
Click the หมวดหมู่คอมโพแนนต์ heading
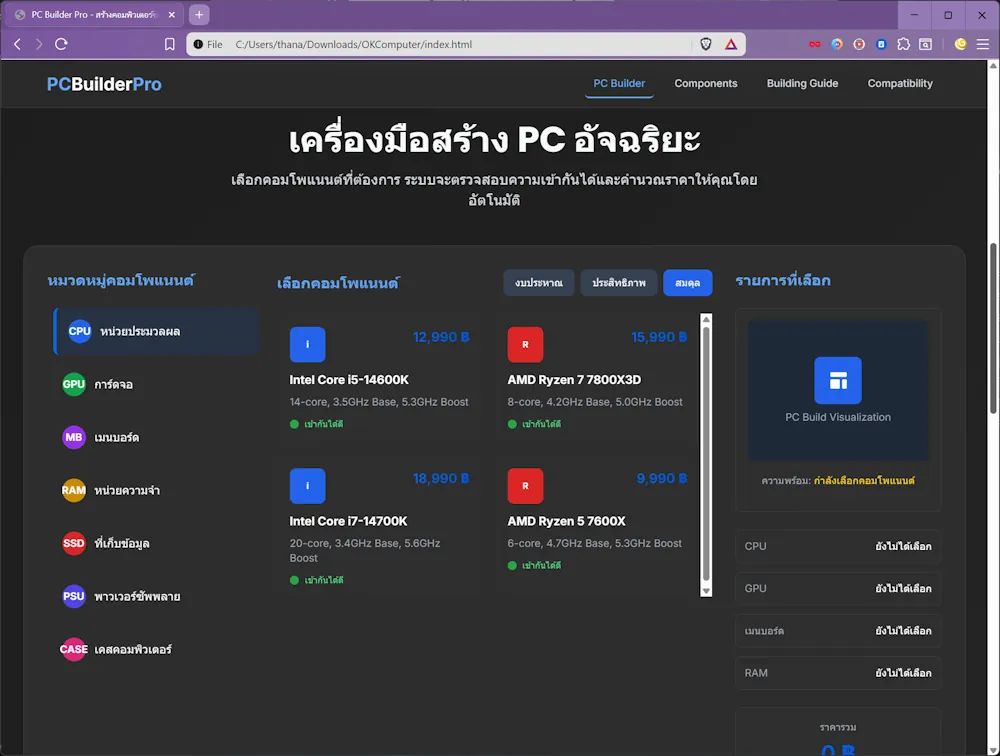click(121, 281)
